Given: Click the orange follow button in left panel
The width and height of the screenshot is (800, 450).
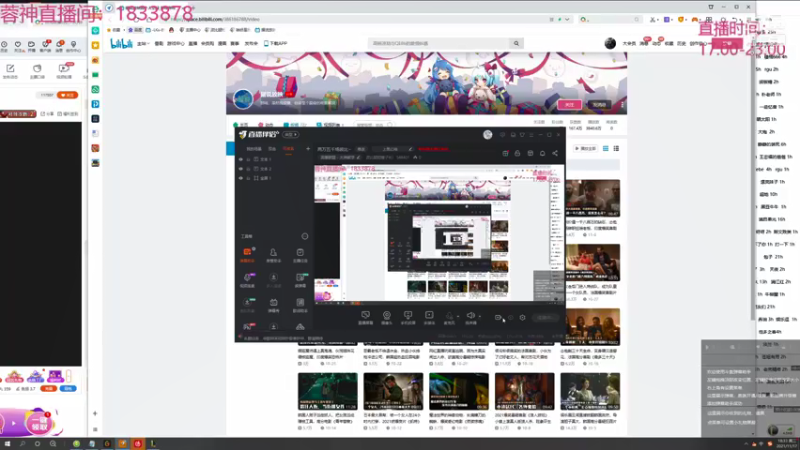Looking at the screenshot, I should [67, 95].
